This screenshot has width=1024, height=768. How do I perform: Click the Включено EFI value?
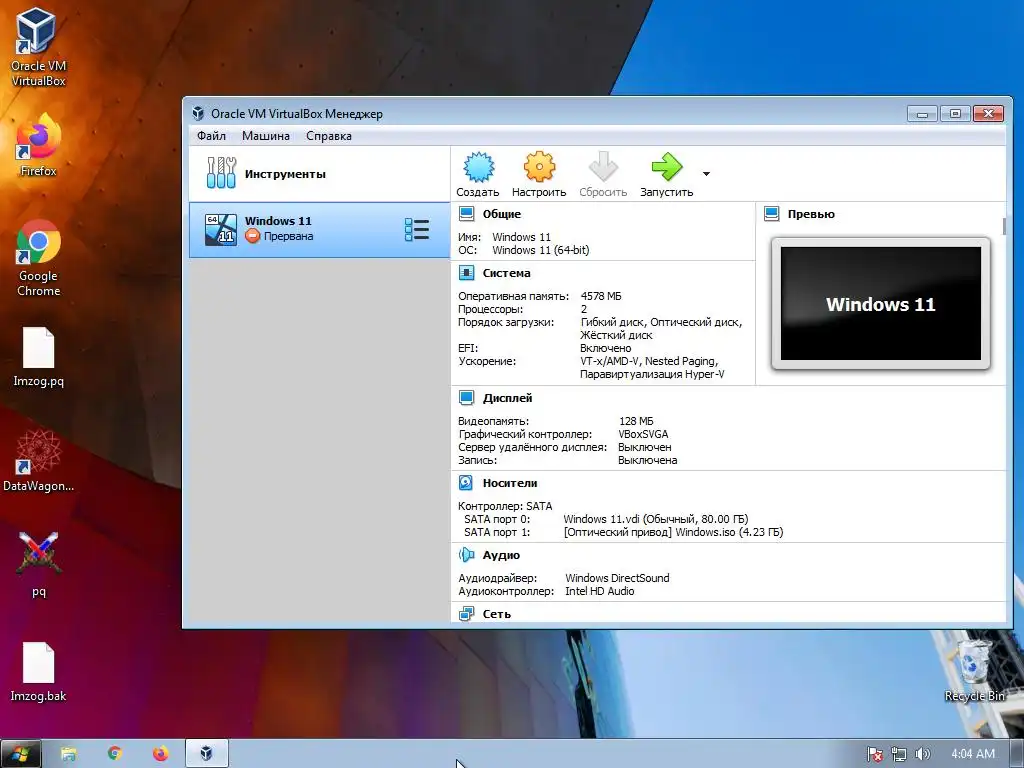[605, 348]
